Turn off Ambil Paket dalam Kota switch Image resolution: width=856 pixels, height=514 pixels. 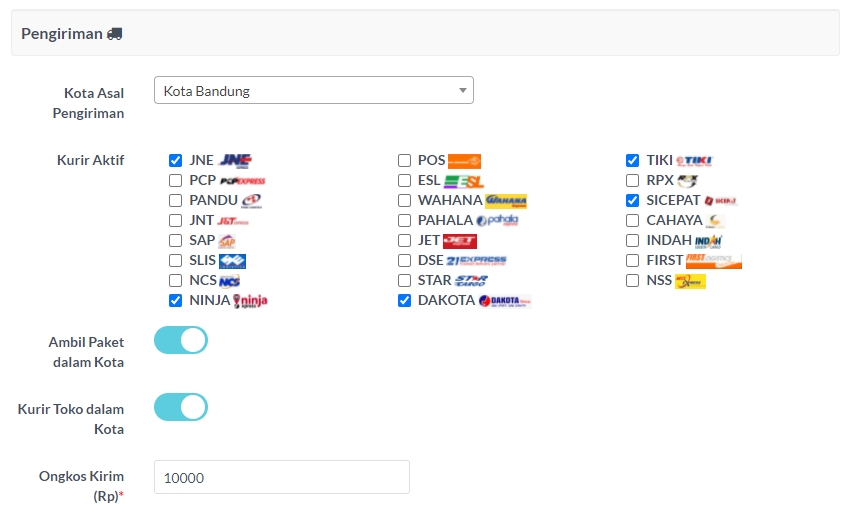pos(181,340)
